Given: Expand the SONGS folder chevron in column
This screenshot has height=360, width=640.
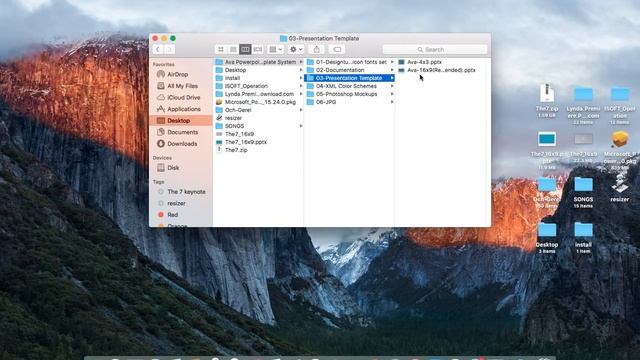Looking at the screenshot, I should [301, 126].
